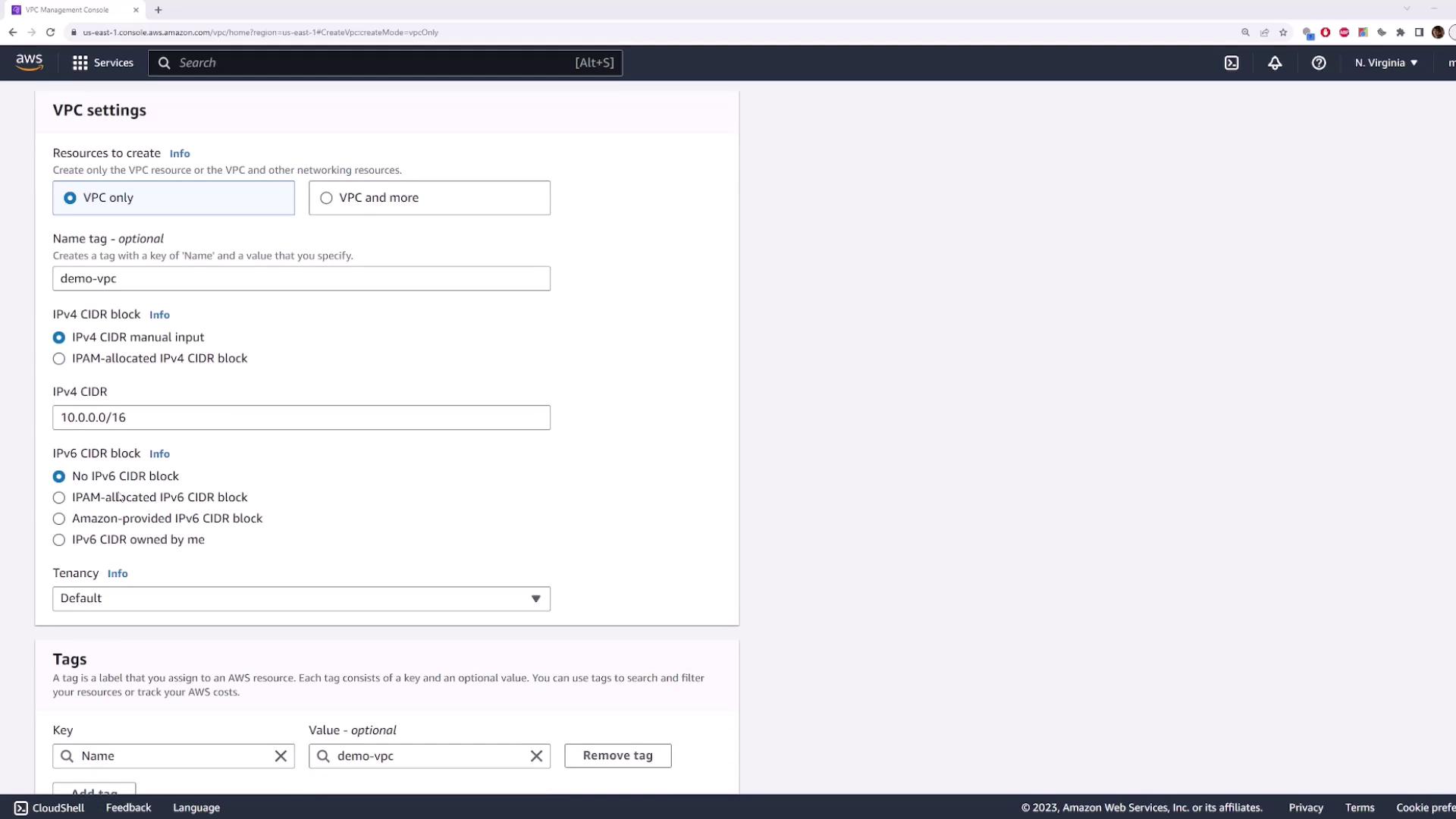Bookmark this page with the star icon
The height and width of the screenshot is (819, 1456).
point(1283,33)
